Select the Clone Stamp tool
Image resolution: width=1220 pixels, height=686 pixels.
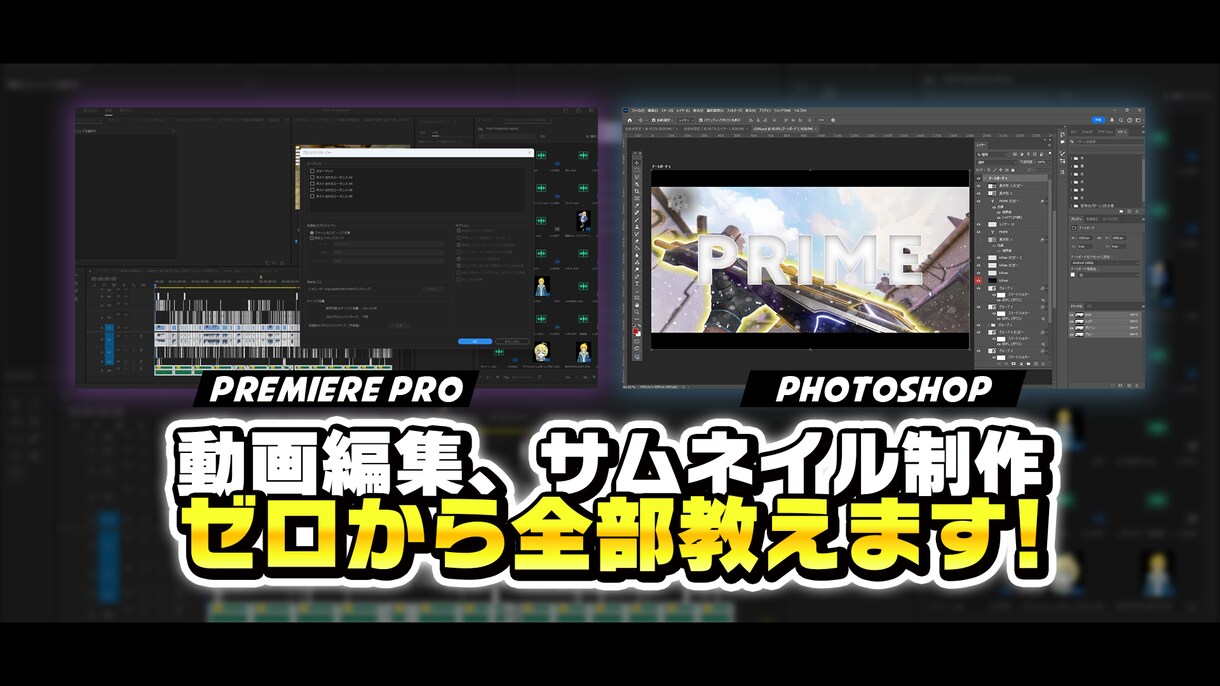pos(637,227)
